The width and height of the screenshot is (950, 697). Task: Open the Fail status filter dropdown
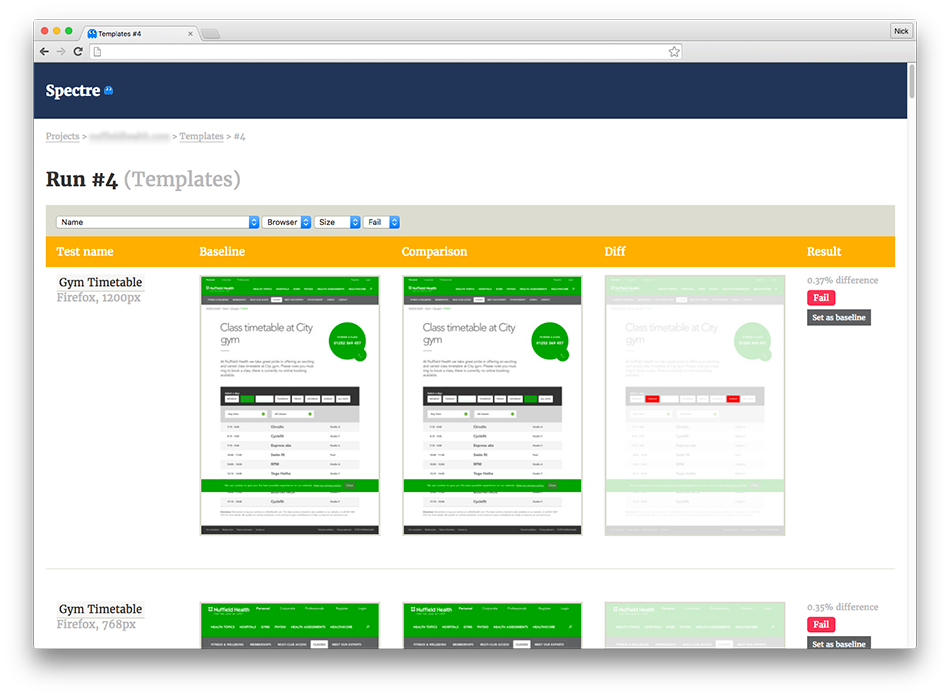coord(382,222)
